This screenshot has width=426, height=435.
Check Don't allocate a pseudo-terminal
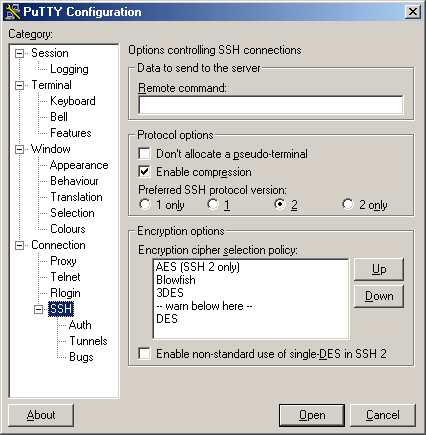click(144, 154)
